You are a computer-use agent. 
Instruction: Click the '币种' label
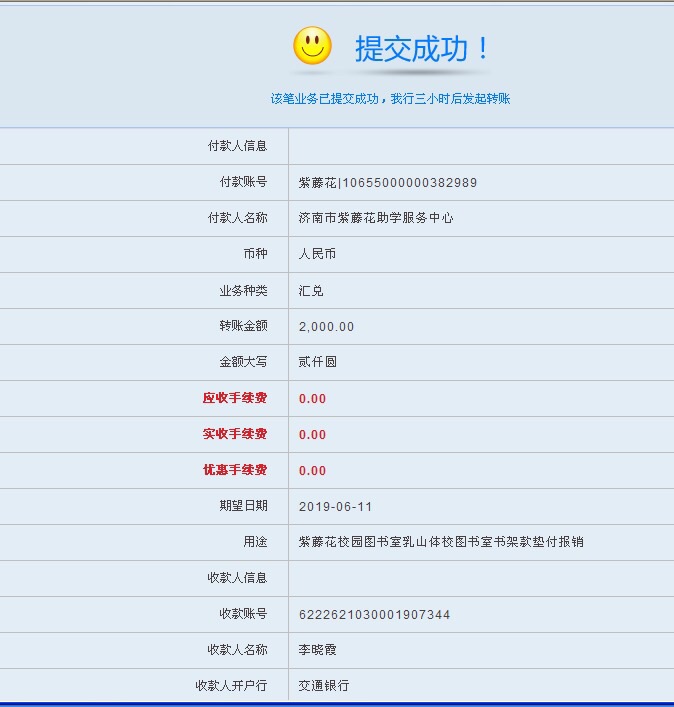pos(255,254)
